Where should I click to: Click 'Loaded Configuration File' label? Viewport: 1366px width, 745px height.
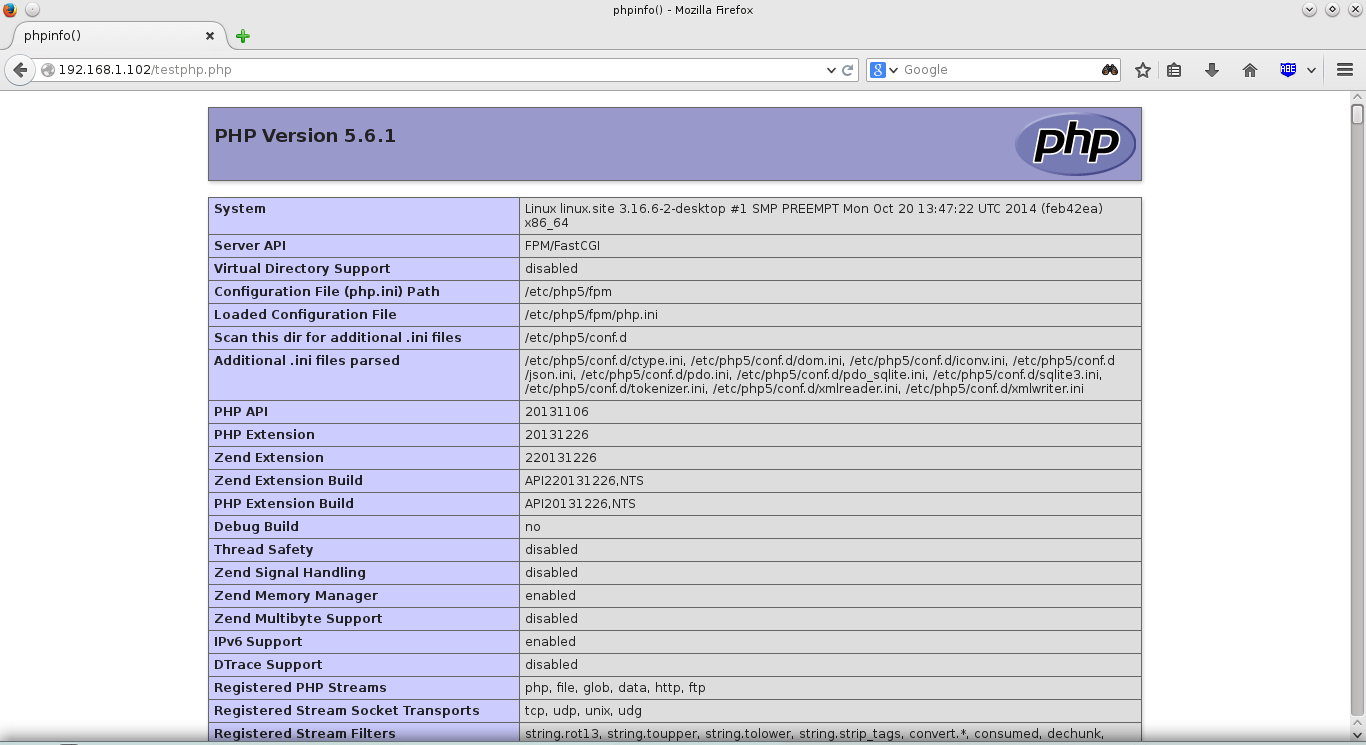tap(305, 315)
